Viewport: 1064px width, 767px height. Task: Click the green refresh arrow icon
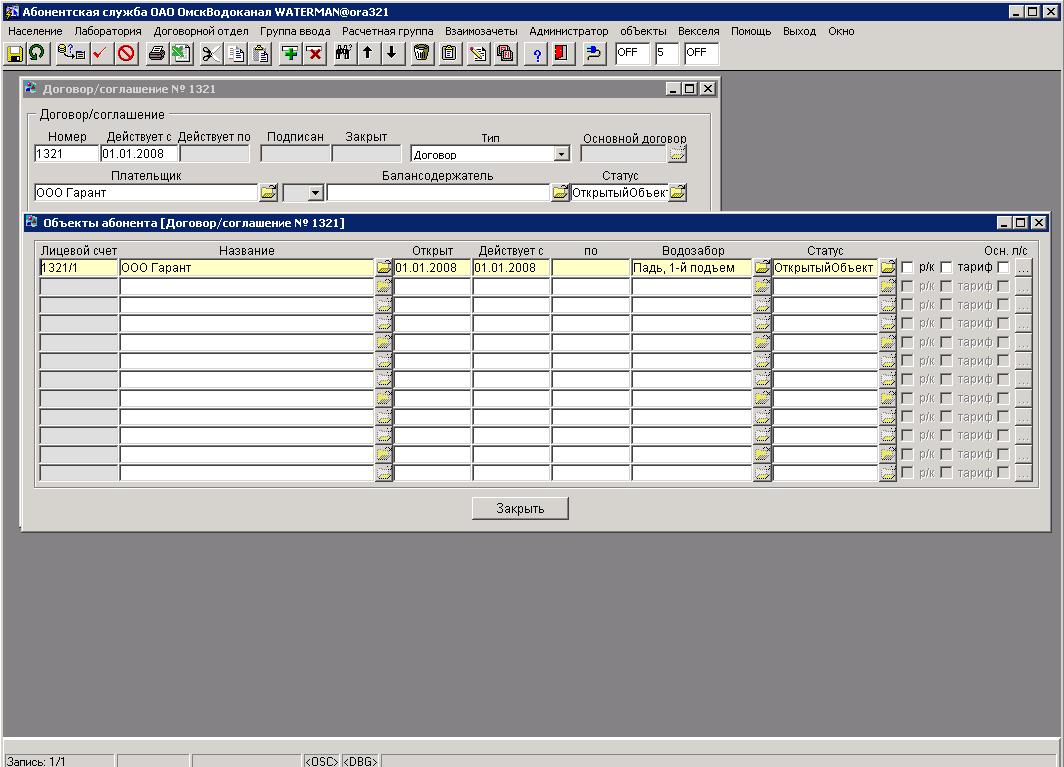pyautogui.click(x=36, y=53)
